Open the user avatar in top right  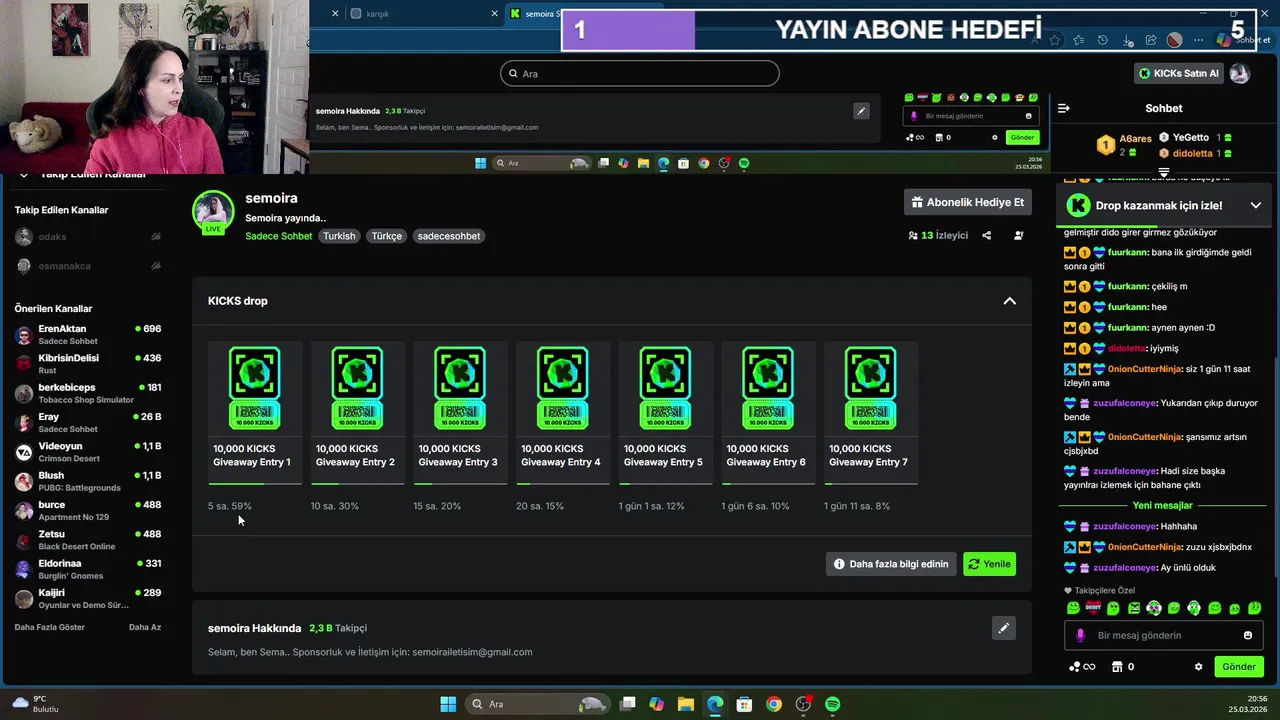pos(1239,73)
